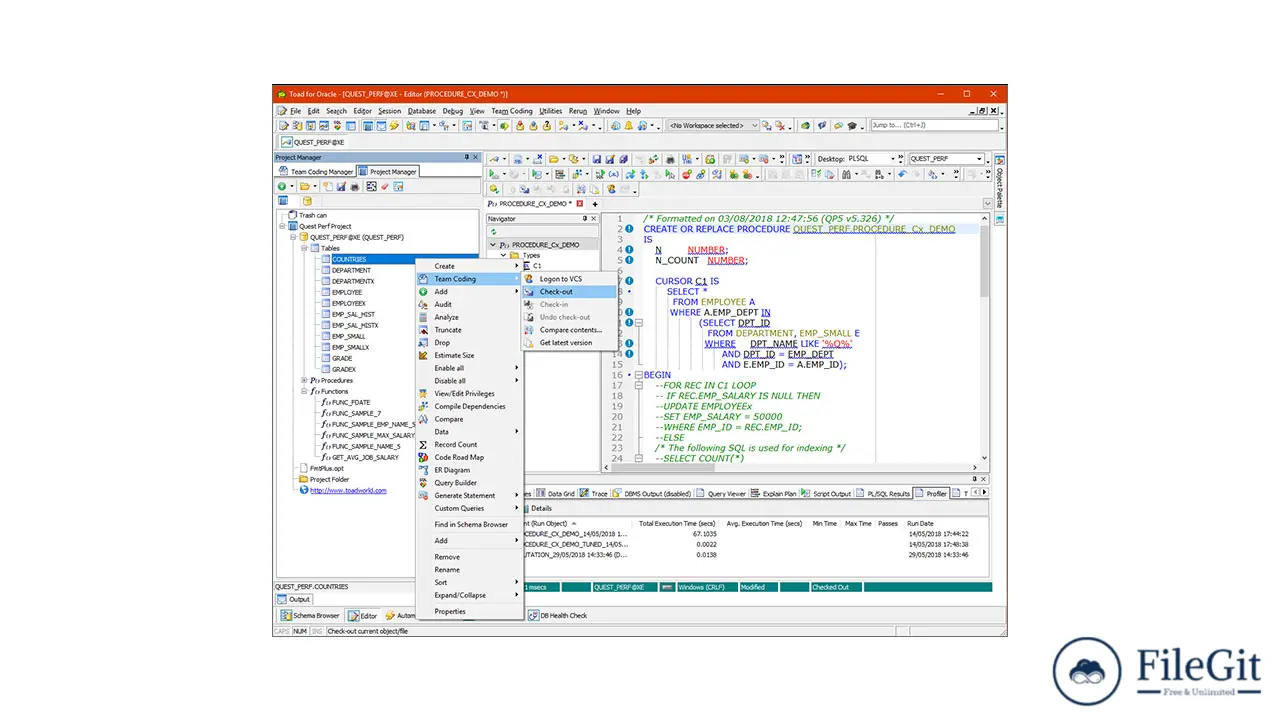
Task: Select ER Diagram in the context menu
Action: [x=452, y=470]
